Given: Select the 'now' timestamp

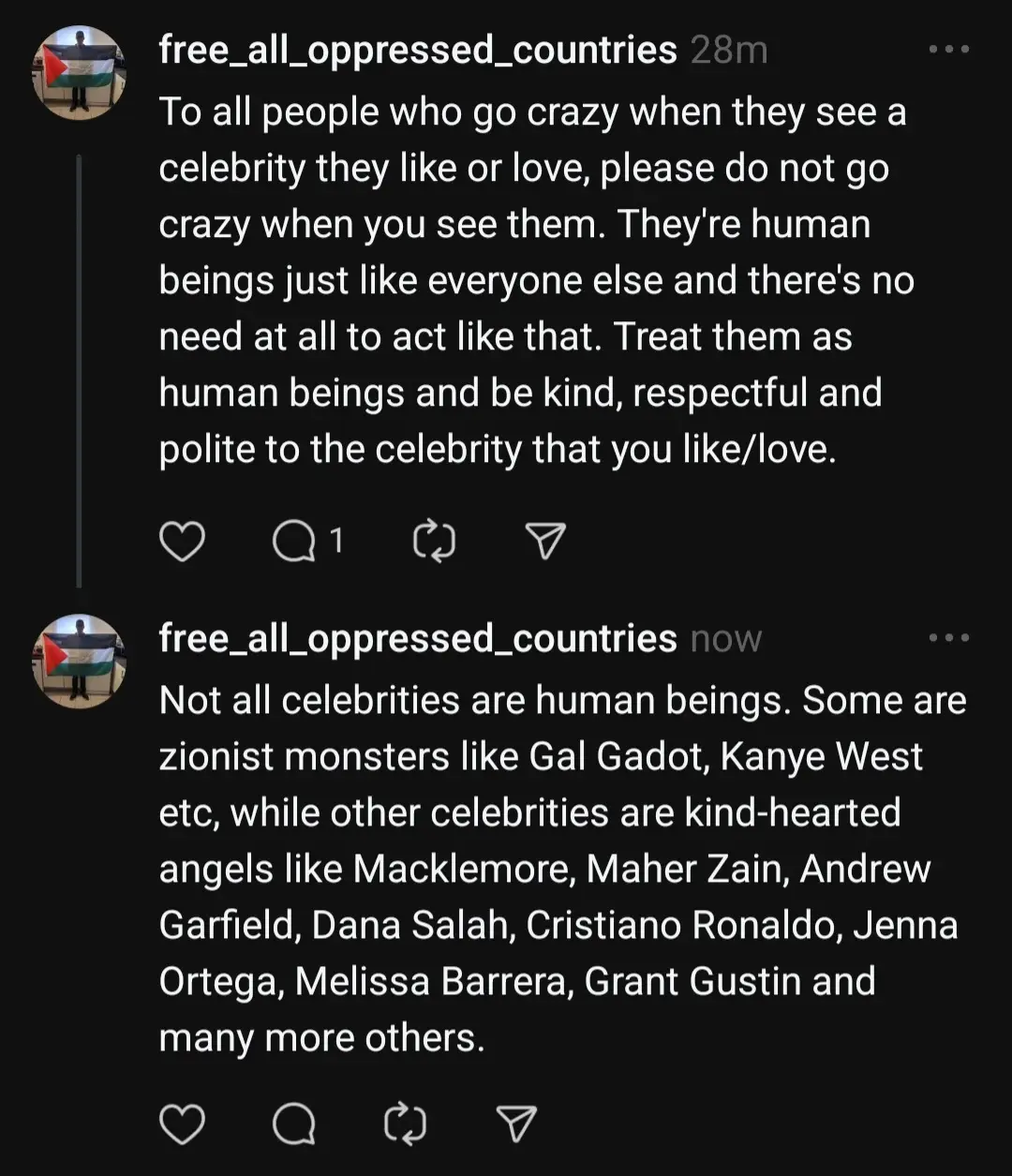Looking at the screenshot, I should 726,640.
